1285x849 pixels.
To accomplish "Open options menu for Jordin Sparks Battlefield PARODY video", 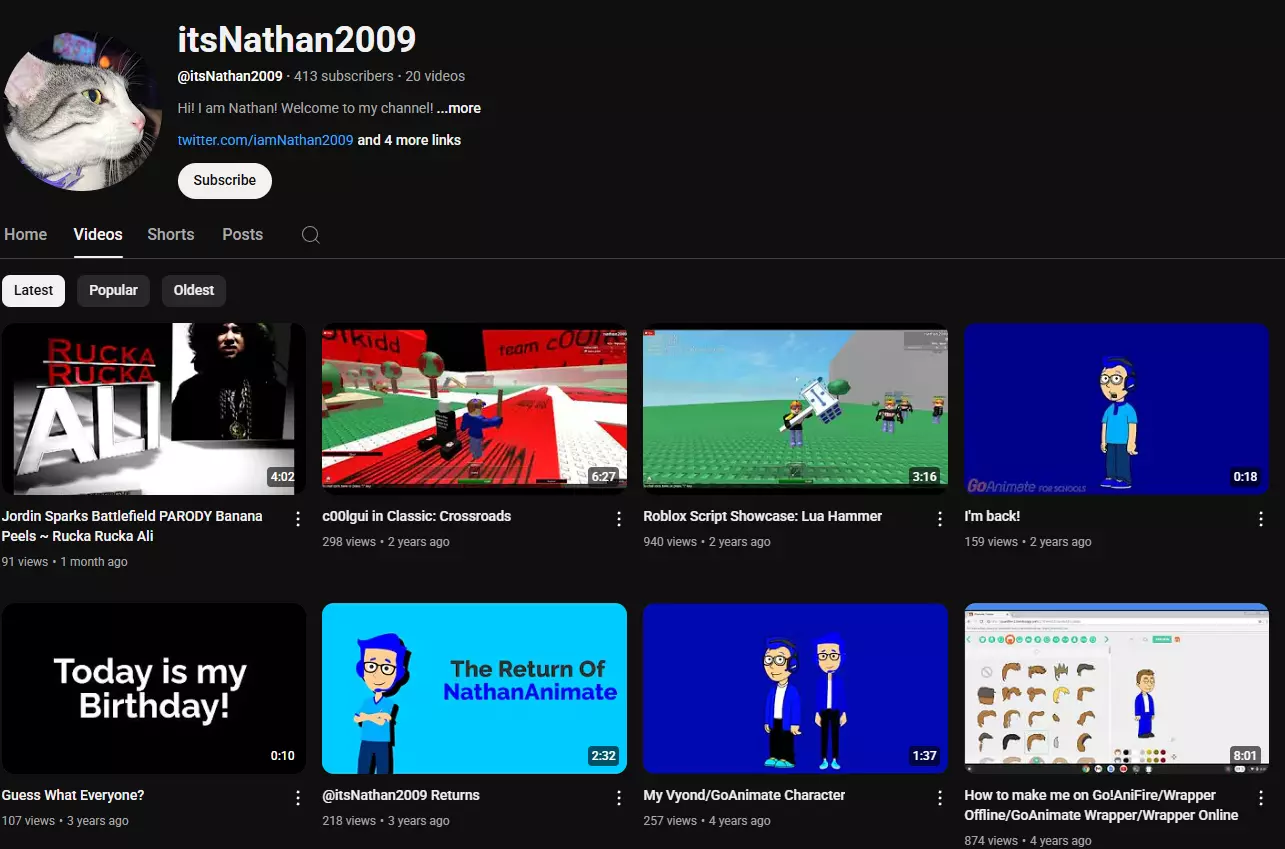I will [x=298, y=518].
